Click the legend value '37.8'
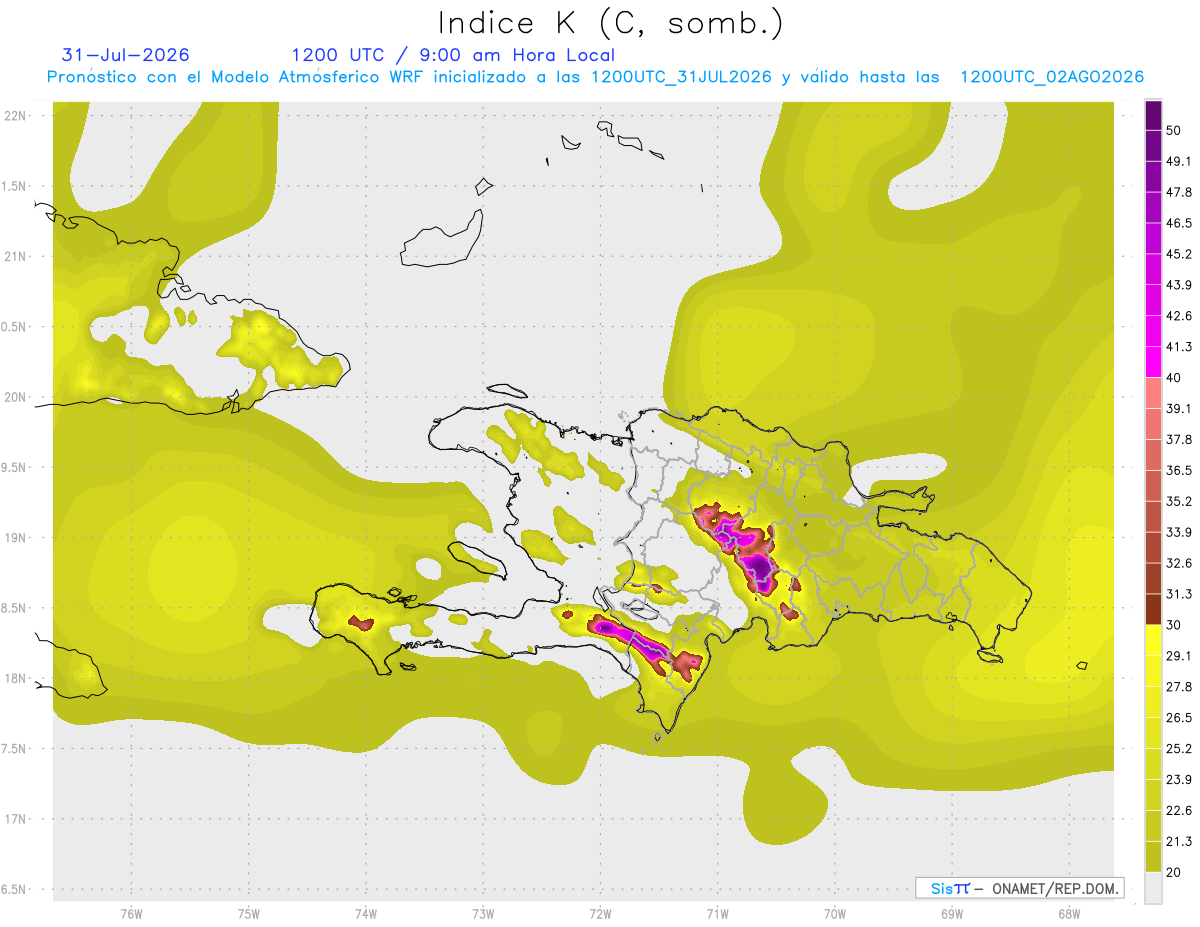Screen dimensions: 1200x927 tap(1177, 439)
